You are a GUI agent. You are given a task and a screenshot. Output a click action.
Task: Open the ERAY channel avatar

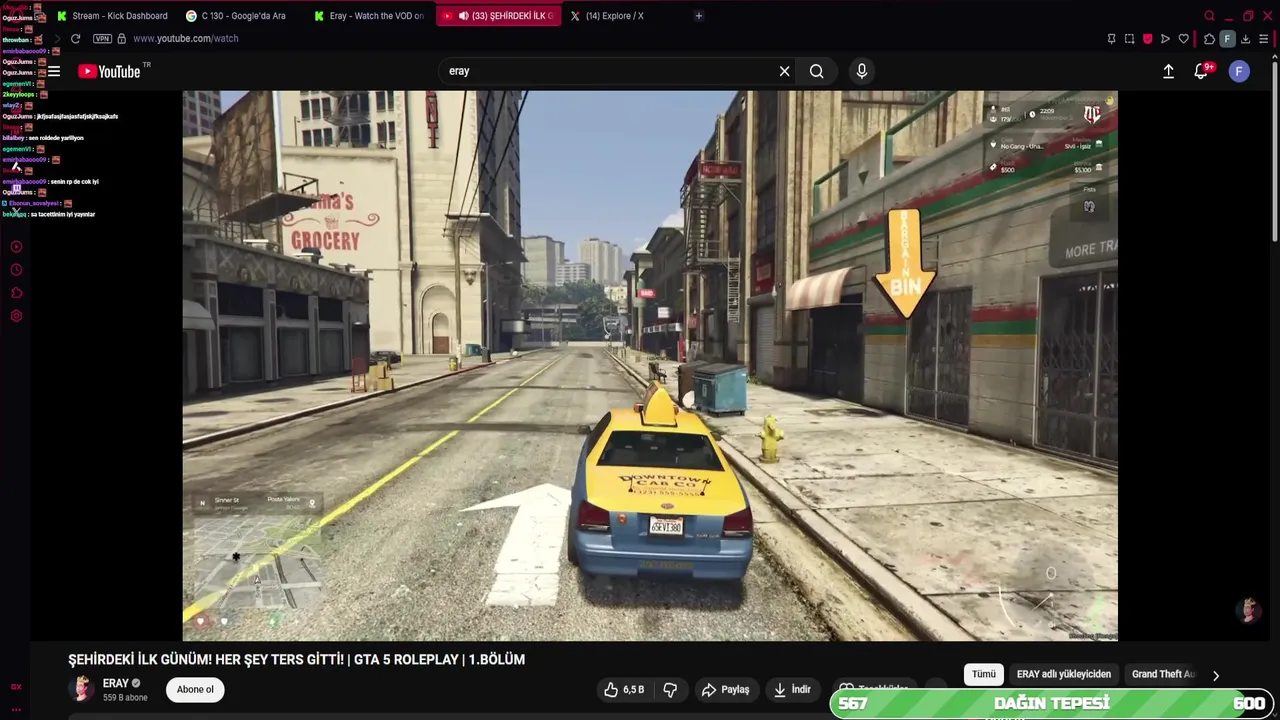click(83, 689)
